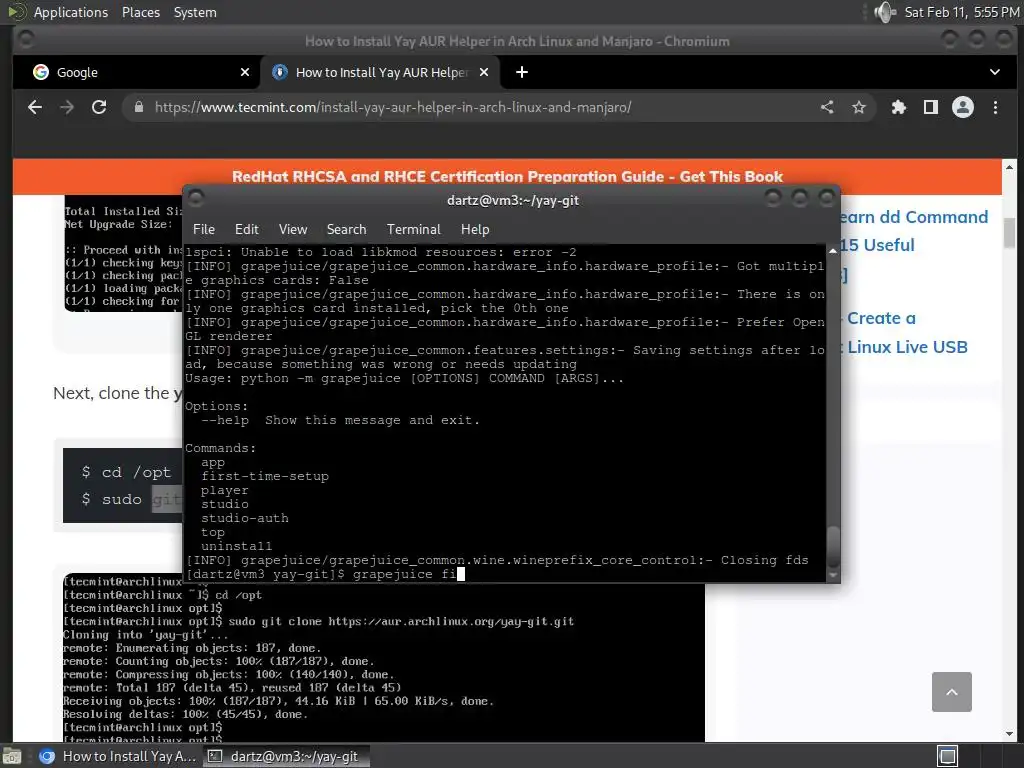This screenshot has width=1024, height=768.
Task: Click the '$ cd /opt' code line
Action: [126, 472]
